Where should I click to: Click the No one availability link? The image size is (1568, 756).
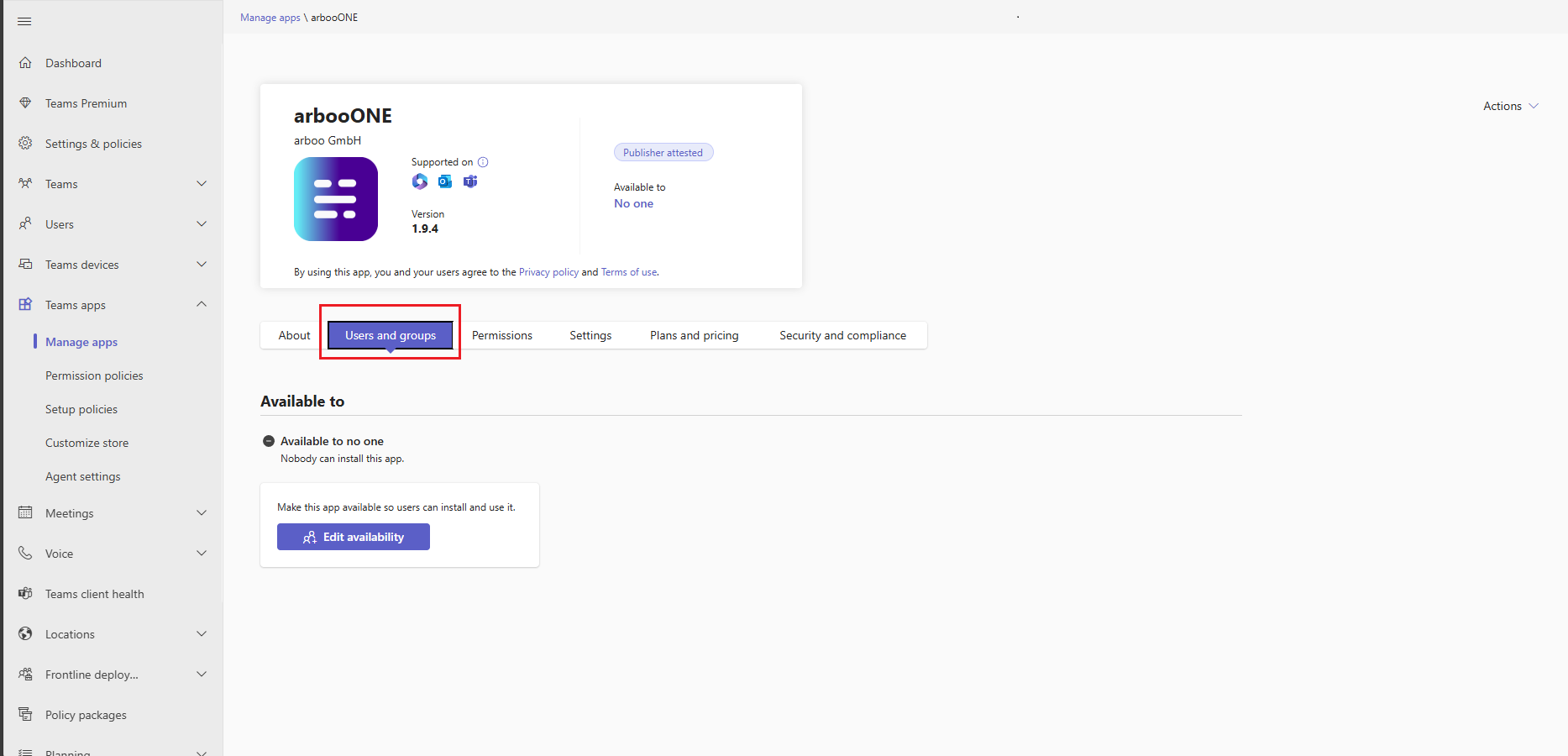[x=633, y=203]
